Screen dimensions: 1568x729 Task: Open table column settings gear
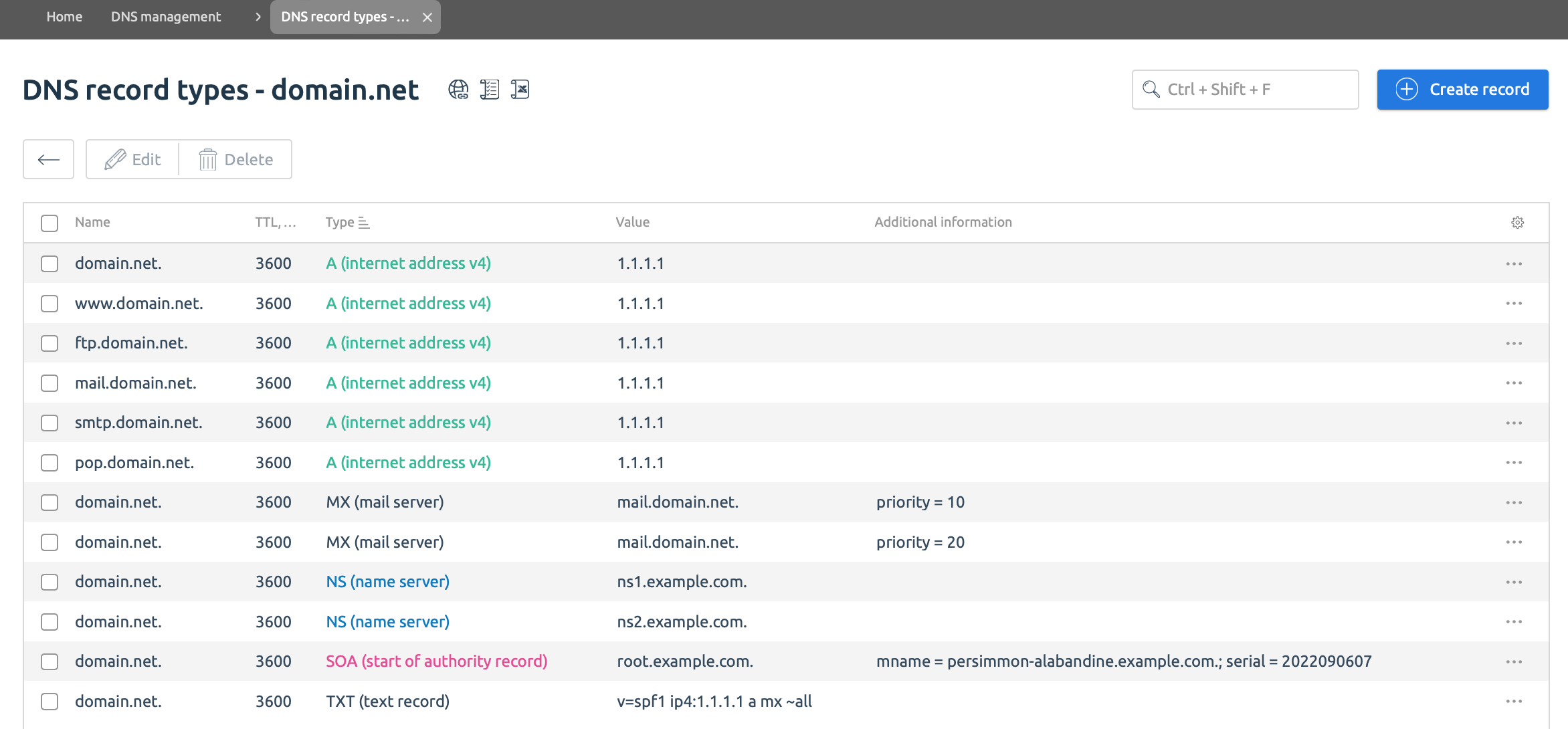coord(1517,223)
